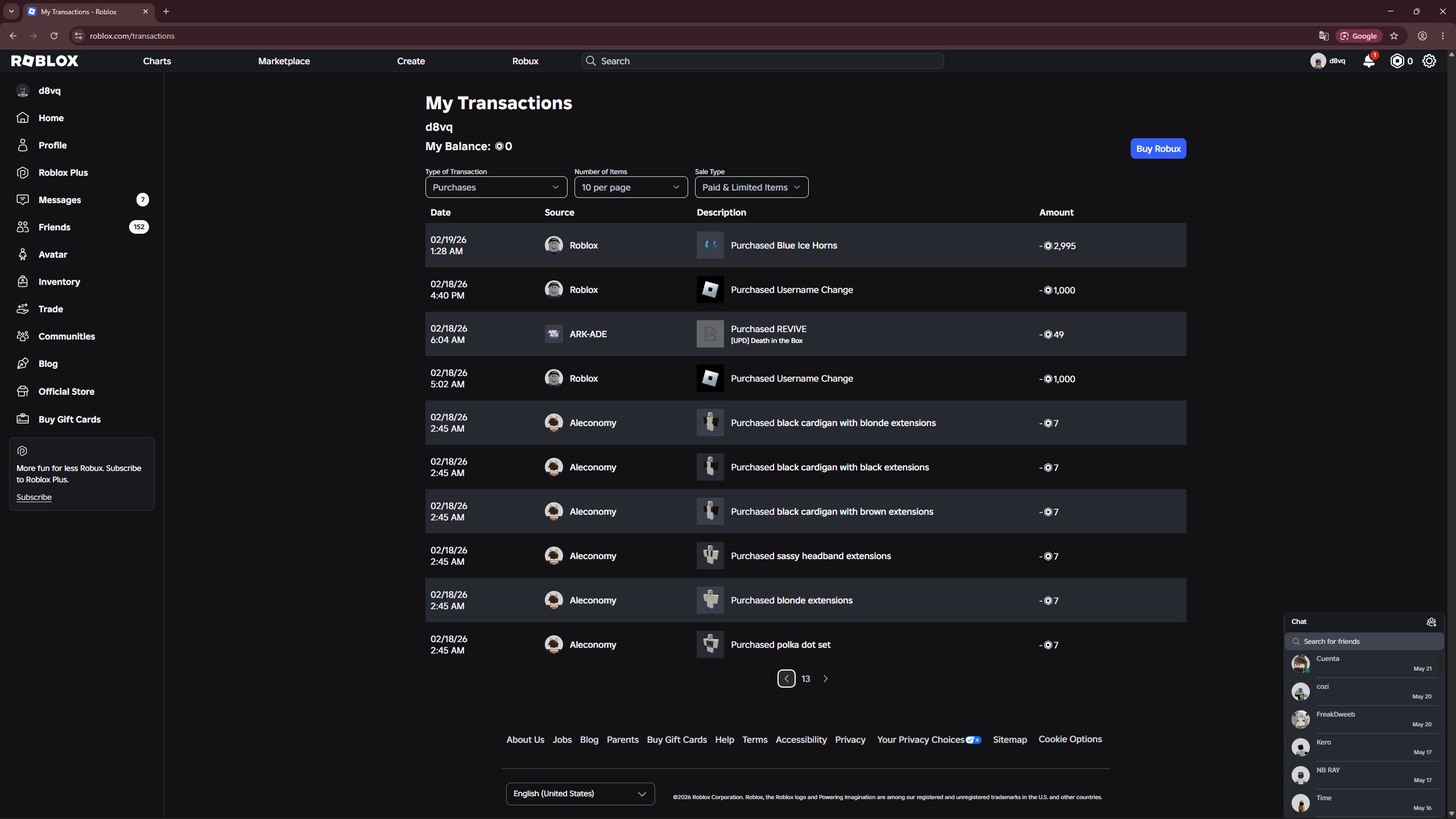View site information icon
1456x819 pixels.
click(78, 36)
